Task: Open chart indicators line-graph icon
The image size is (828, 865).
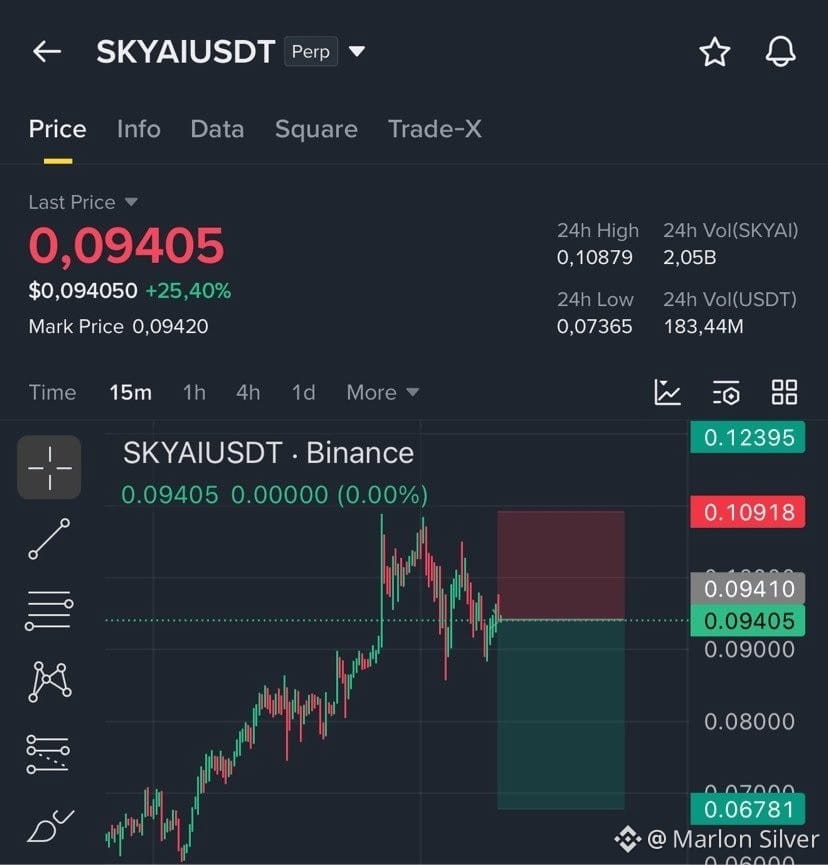Action: (x=667, y=392)
